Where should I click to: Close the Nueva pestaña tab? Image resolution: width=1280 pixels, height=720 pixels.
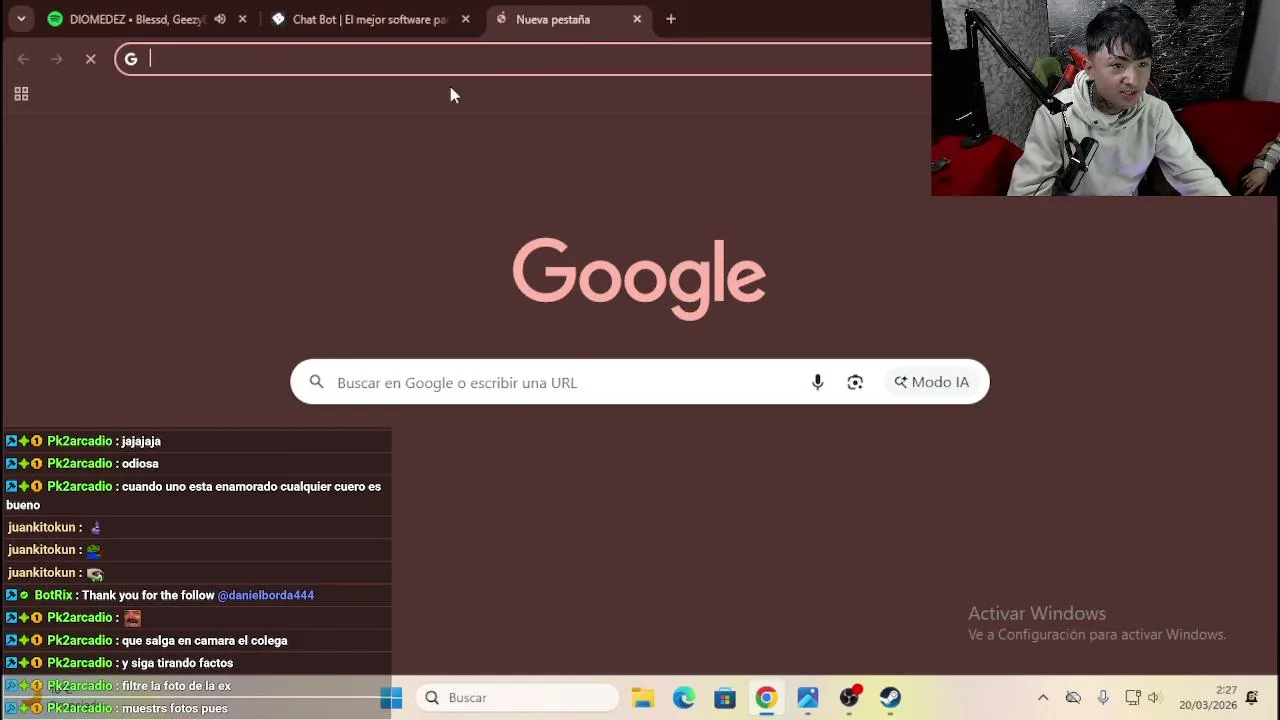click(x=637, y=19)
